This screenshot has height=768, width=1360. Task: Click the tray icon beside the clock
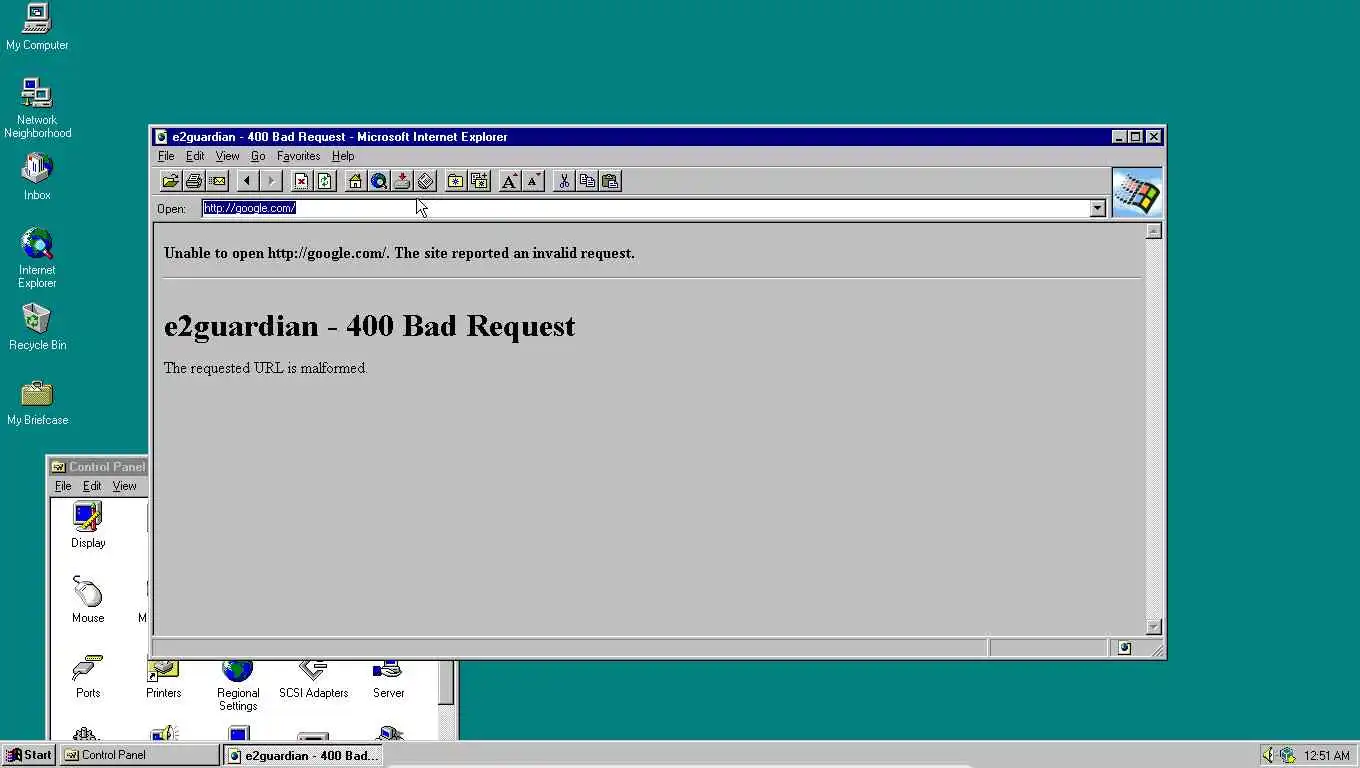(x=1287, y=755)
